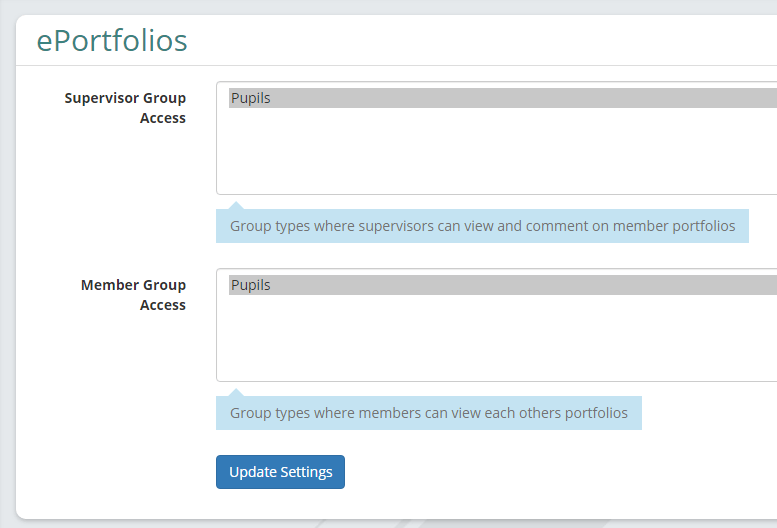This screenshot has height=528, width=777.
Task: Click the word 'Pupils' in the upper listbox
Action: (251, 98)
